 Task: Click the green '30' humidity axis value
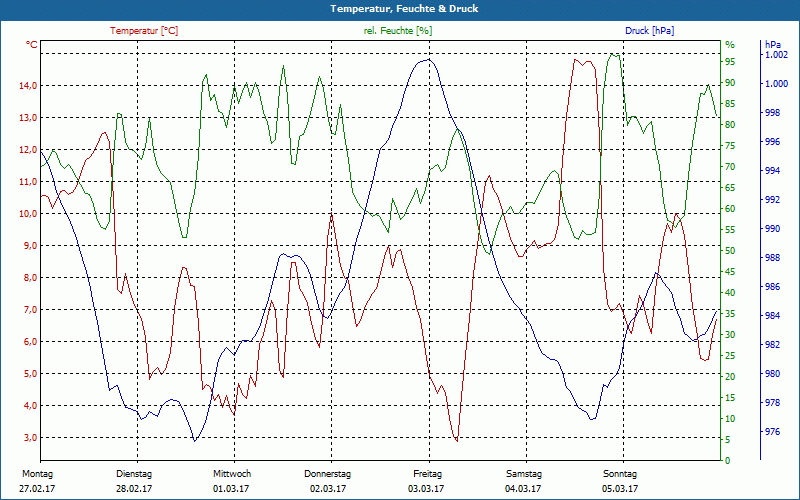click(730, 335)
